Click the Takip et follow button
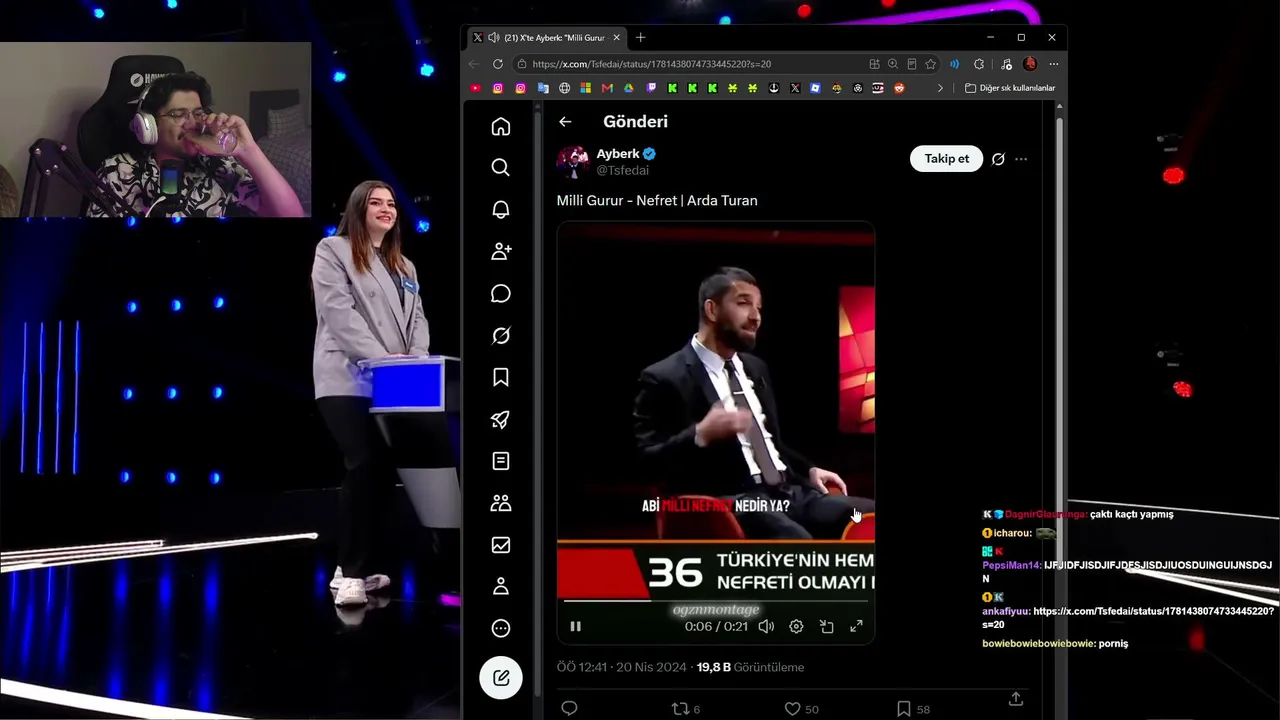This screenshot has width=1280, height=720. (x=947, y=159)
